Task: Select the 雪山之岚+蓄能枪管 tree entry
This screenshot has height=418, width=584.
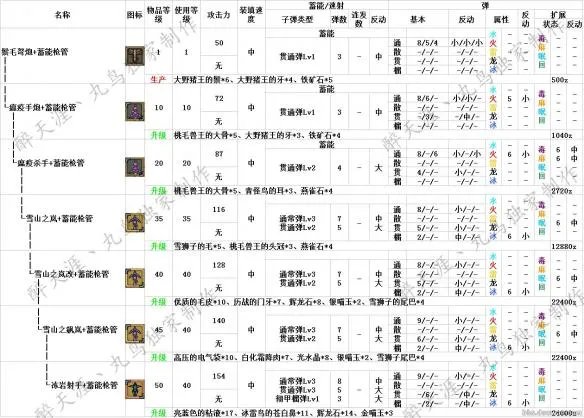Action: click(59, 218)
